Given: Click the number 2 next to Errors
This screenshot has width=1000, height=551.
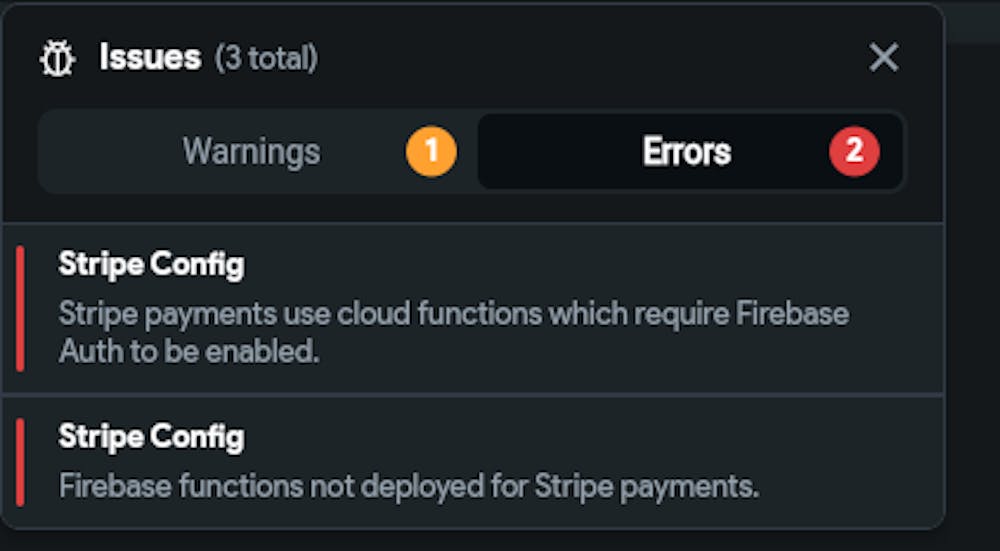Looking at the screenshot, I should (x=854, y=151).
